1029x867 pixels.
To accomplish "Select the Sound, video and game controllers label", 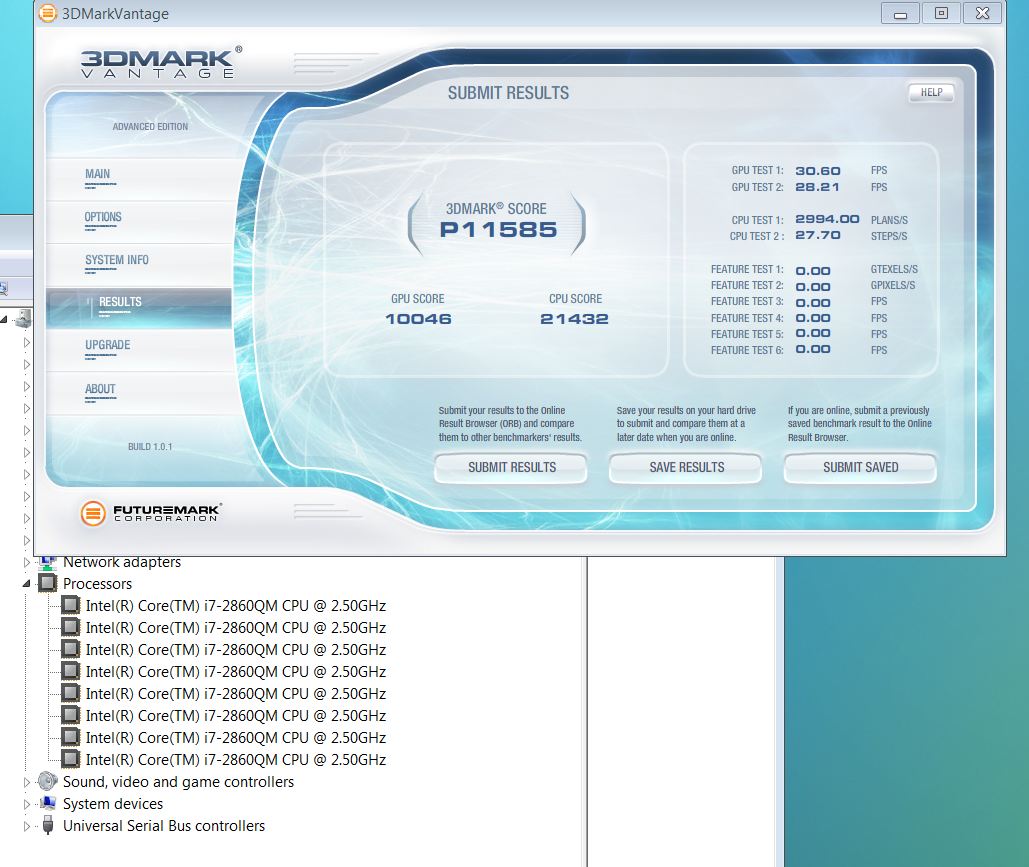I will [178, 782].
